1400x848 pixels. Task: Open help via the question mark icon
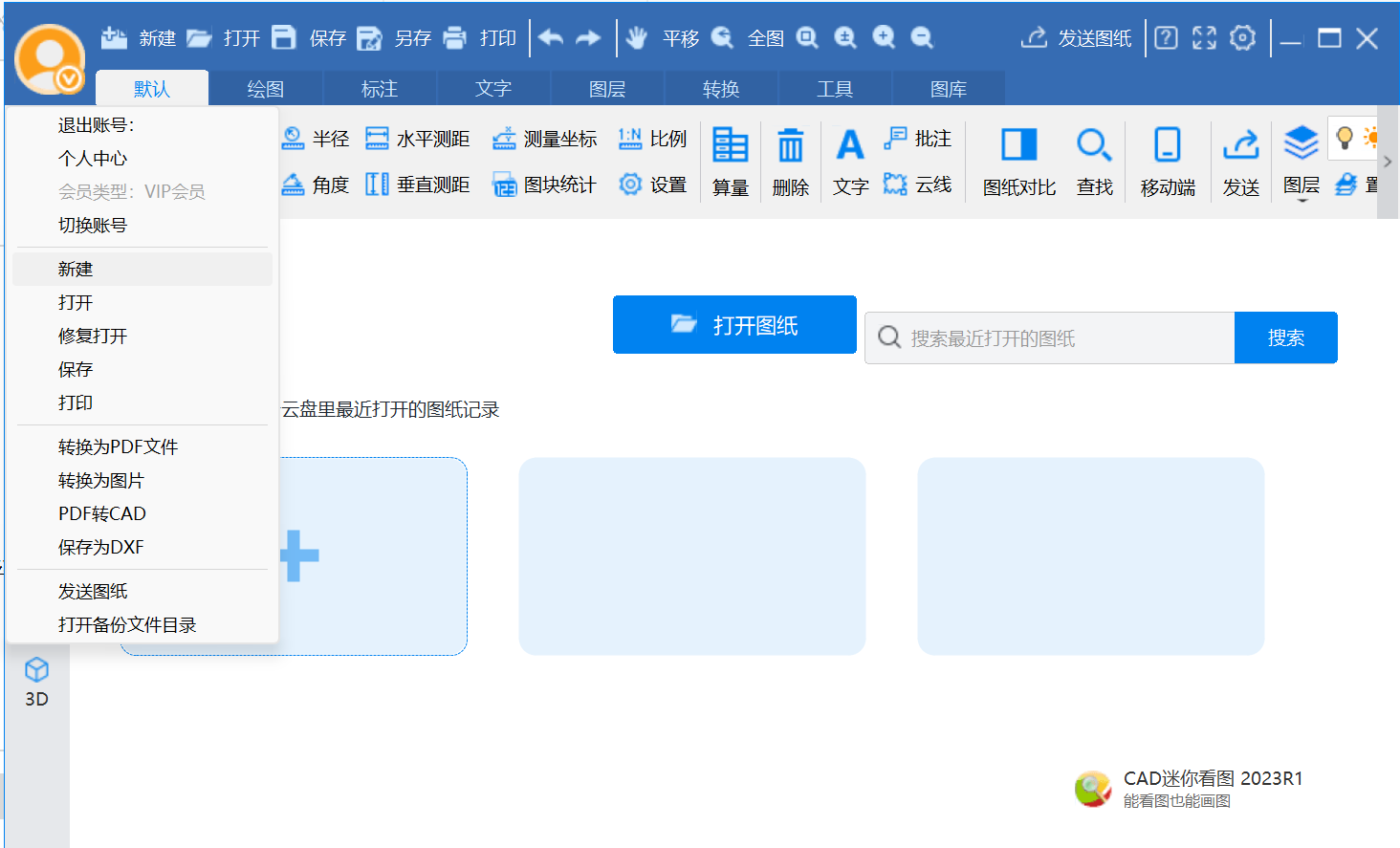[x=1166, y=37]
